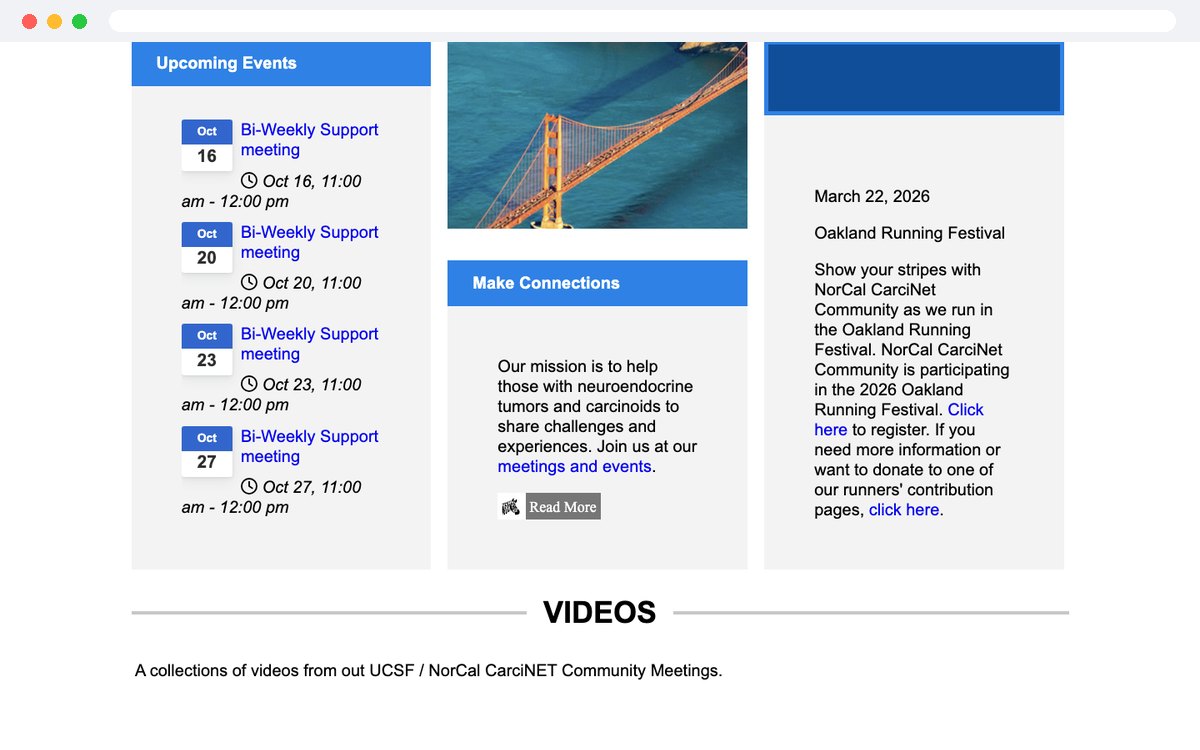Open the Oct 20 Bi-Weekly Support meeting link
The width and height of the screenshot is (1200, 750).
pyautogui.click(x=310, y=242)
